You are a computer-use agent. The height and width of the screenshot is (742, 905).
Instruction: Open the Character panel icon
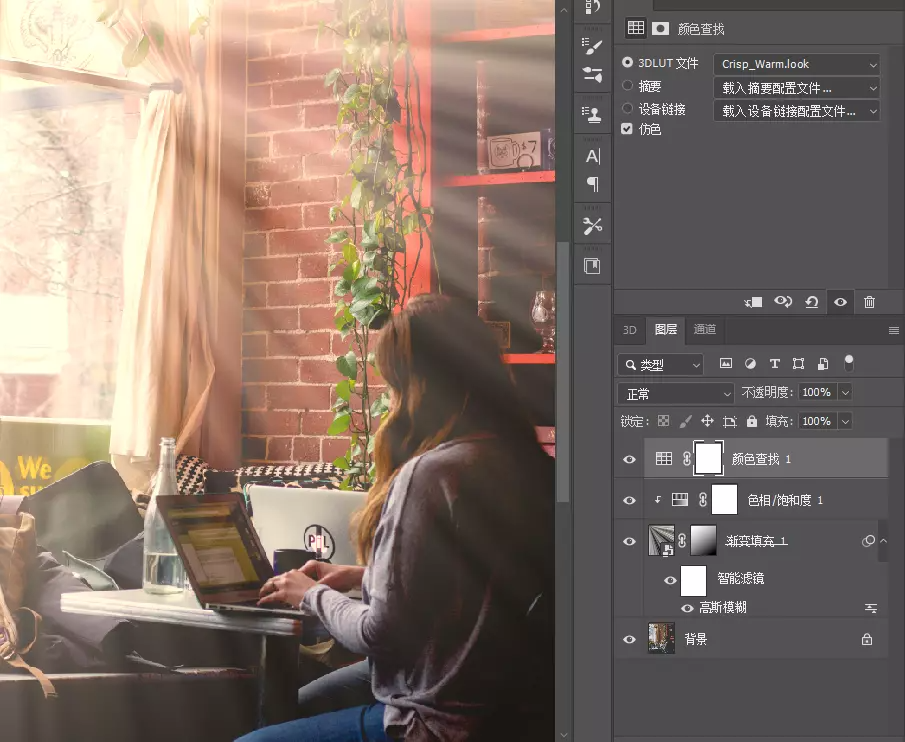(593, 156)
